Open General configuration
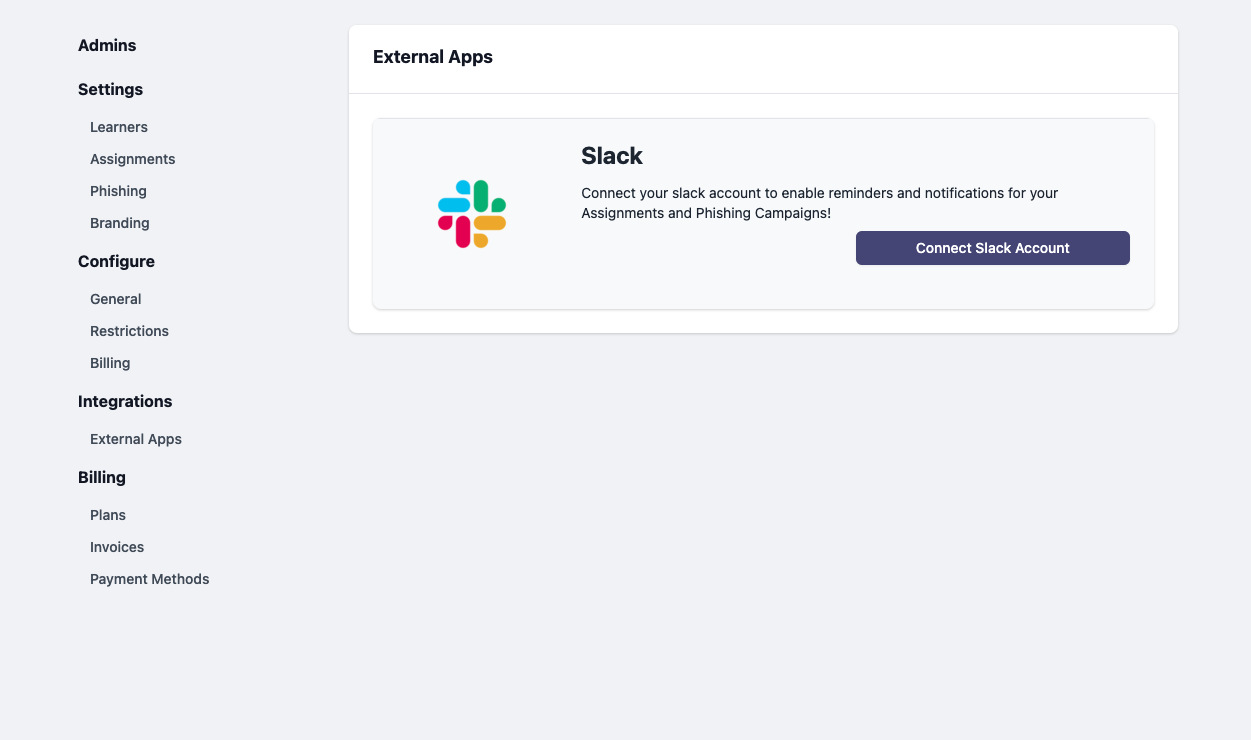 tap(116, 299)
